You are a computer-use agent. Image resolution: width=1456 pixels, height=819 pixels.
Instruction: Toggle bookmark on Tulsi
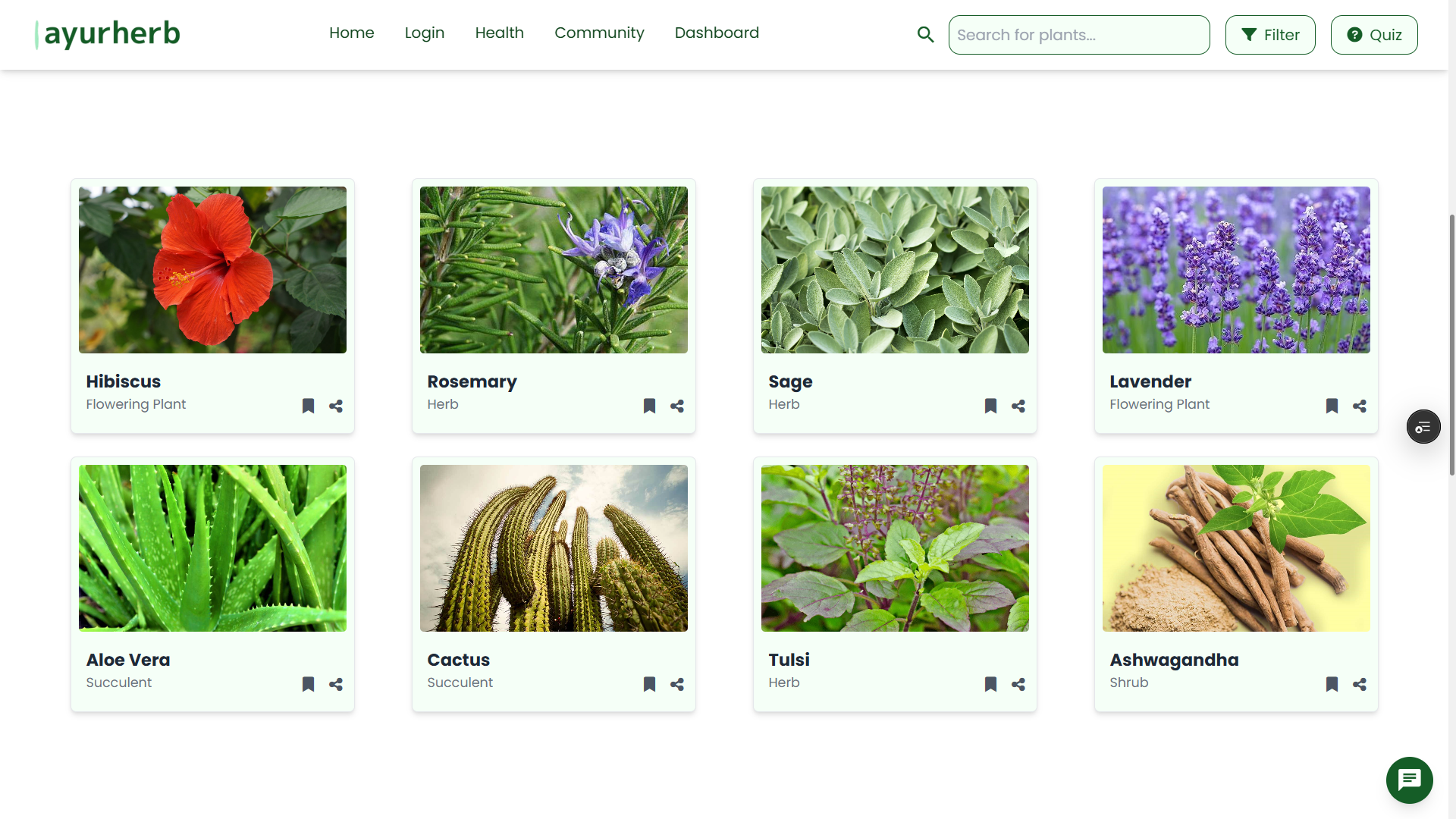(990, 684)
